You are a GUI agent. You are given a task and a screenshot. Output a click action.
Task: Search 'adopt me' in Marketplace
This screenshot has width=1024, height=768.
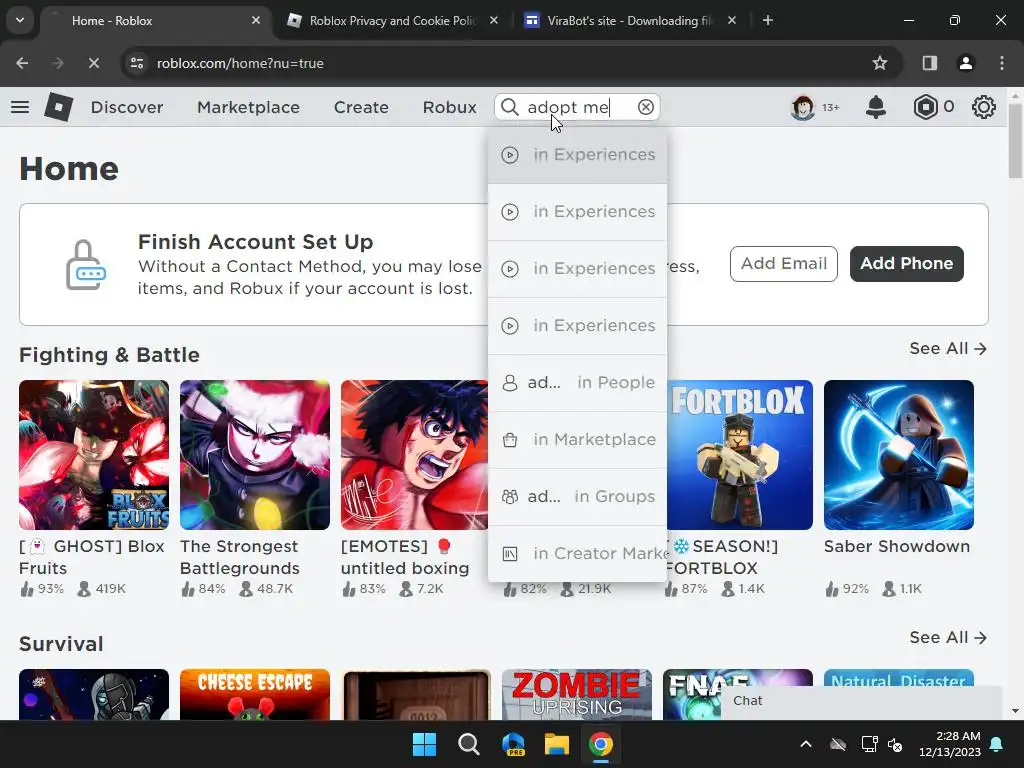tap(577, 440)
